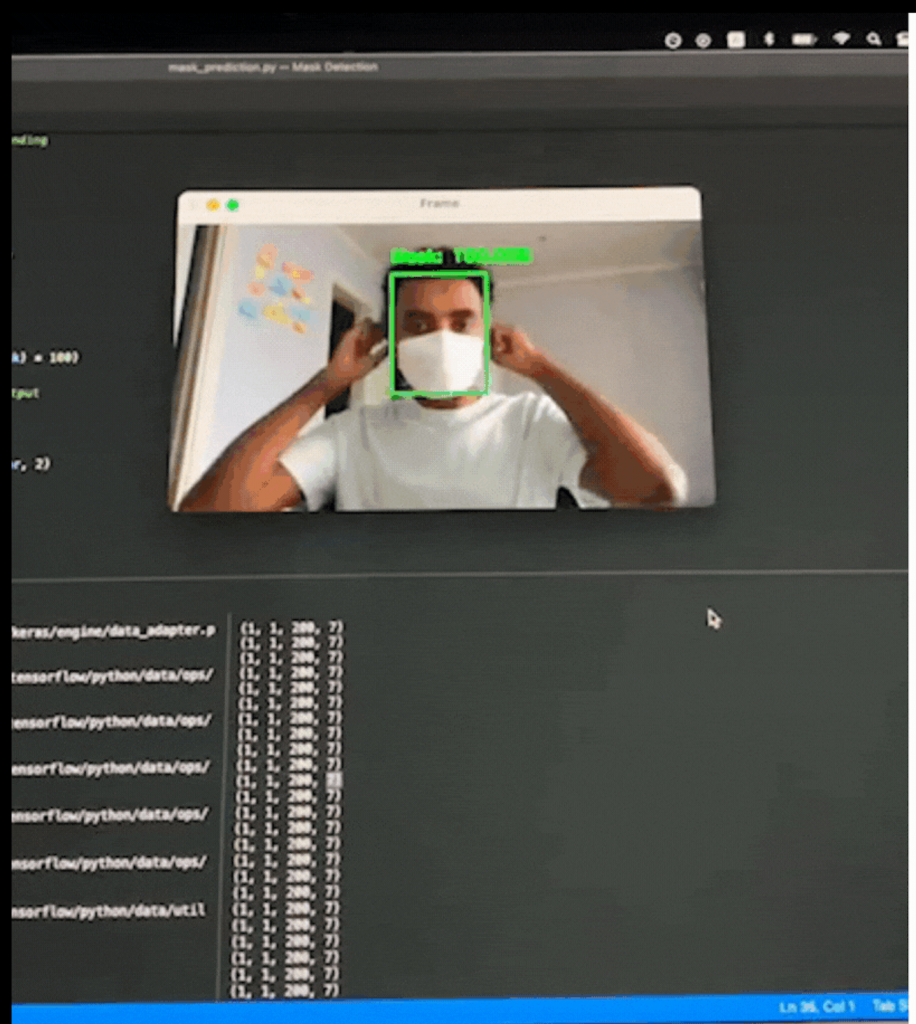Screen dimensions: 916x1024
Task: Click the Tab Size status bar item
Action: (x=888, y=1006)
